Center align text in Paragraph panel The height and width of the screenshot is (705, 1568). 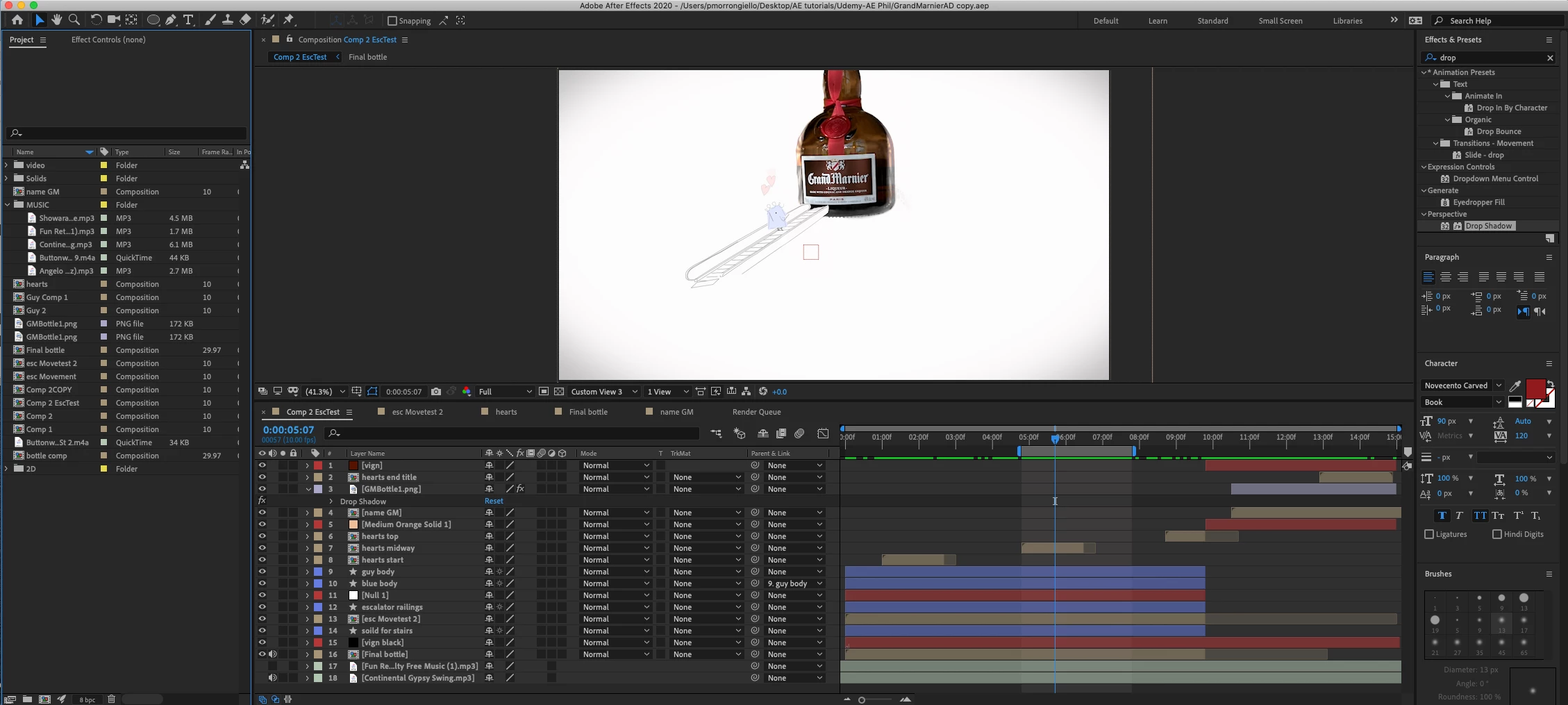click(1446, 276)
